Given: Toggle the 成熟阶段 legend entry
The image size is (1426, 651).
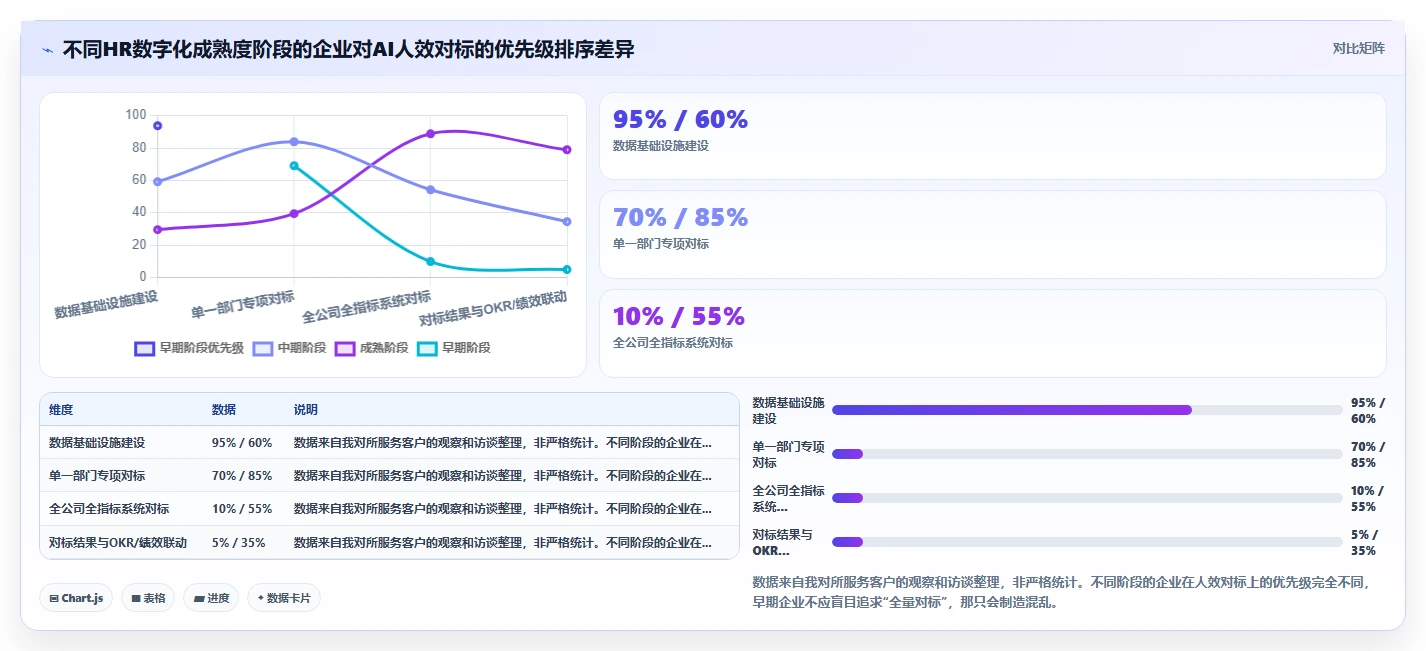Looking at the screenshot, I should (x=371, y=348).
